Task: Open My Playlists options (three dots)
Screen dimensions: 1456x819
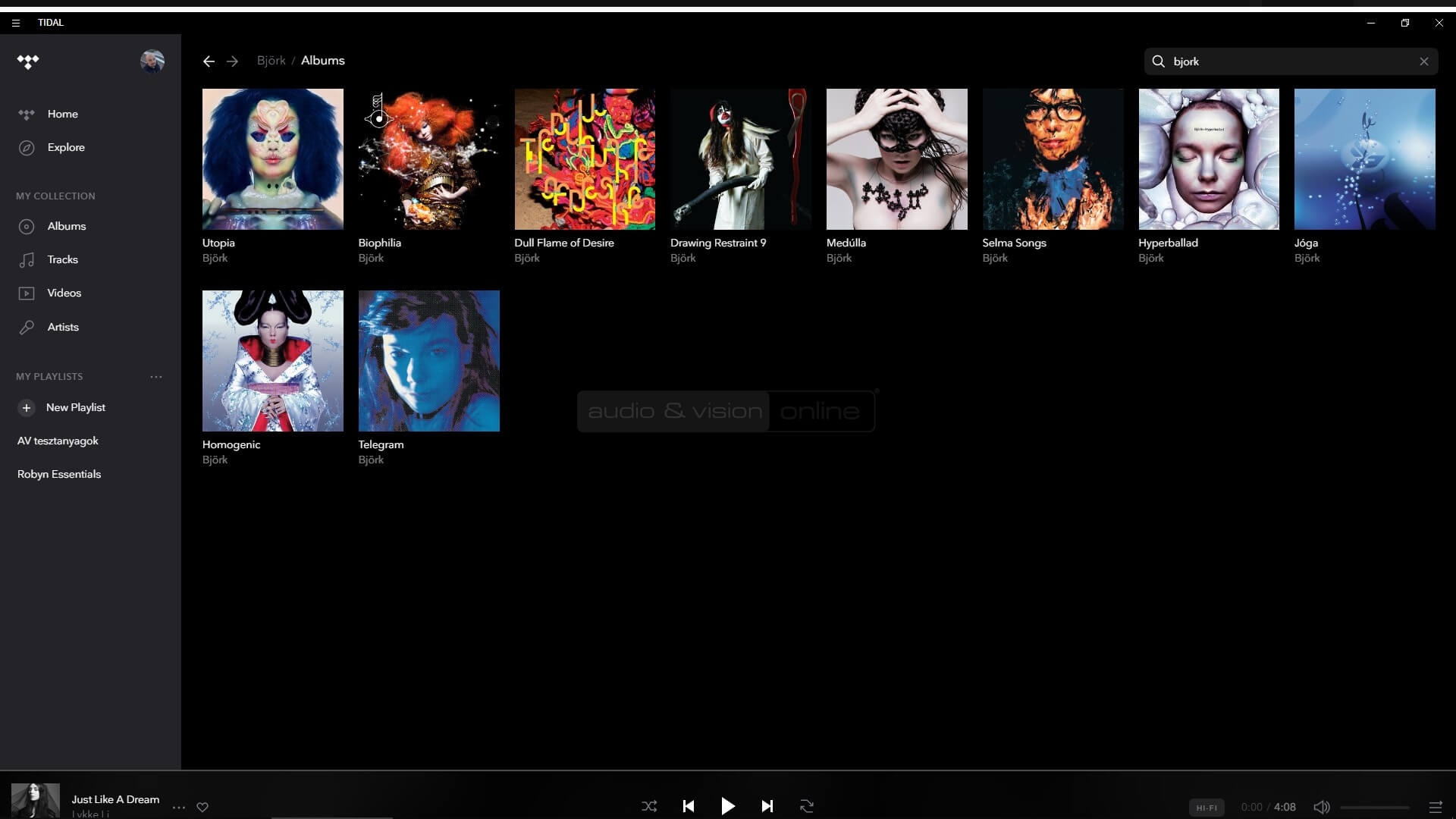Action: click(x=156, y=377)
